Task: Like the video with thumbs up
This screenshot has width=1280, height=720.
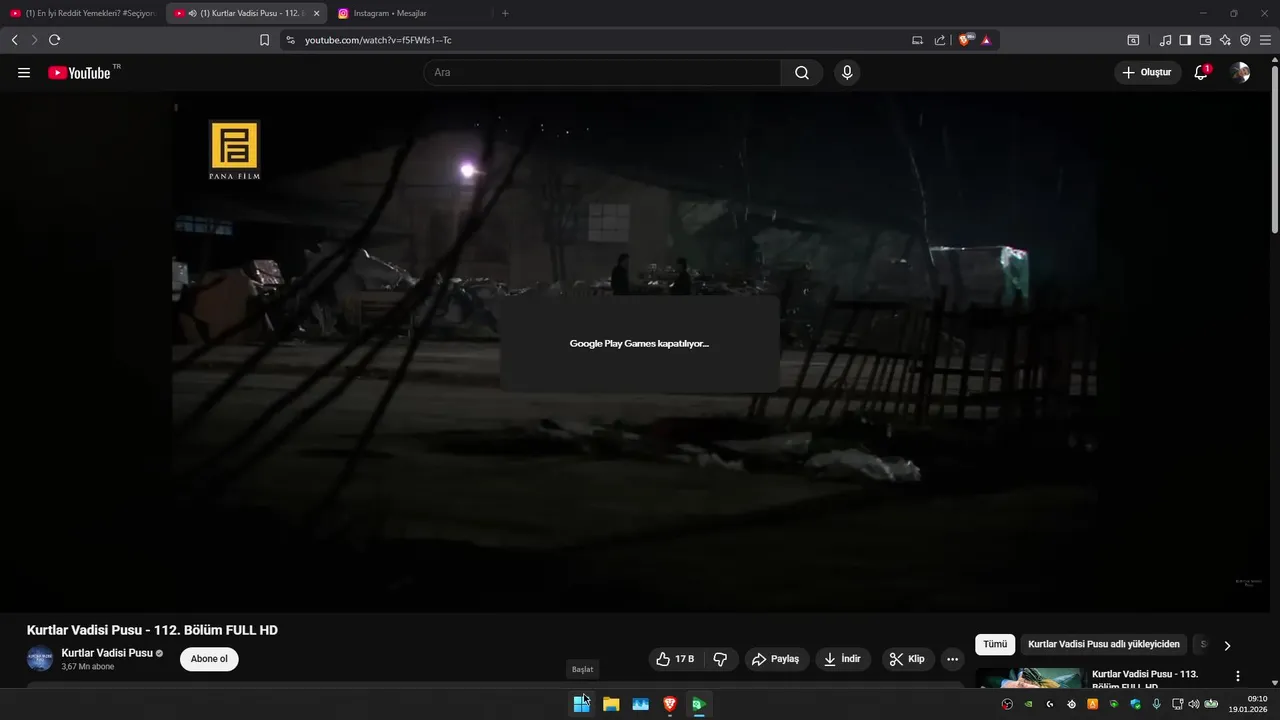Action: click(675, 659)
